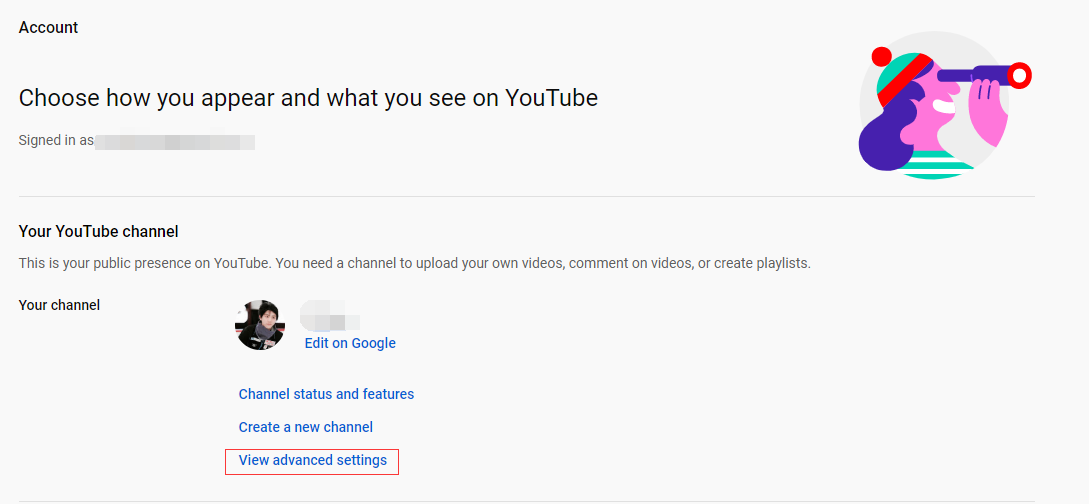Open Channel status and features
This screenshot has height=504, width=1089.
pyautogui.click(x=326, y=394)
